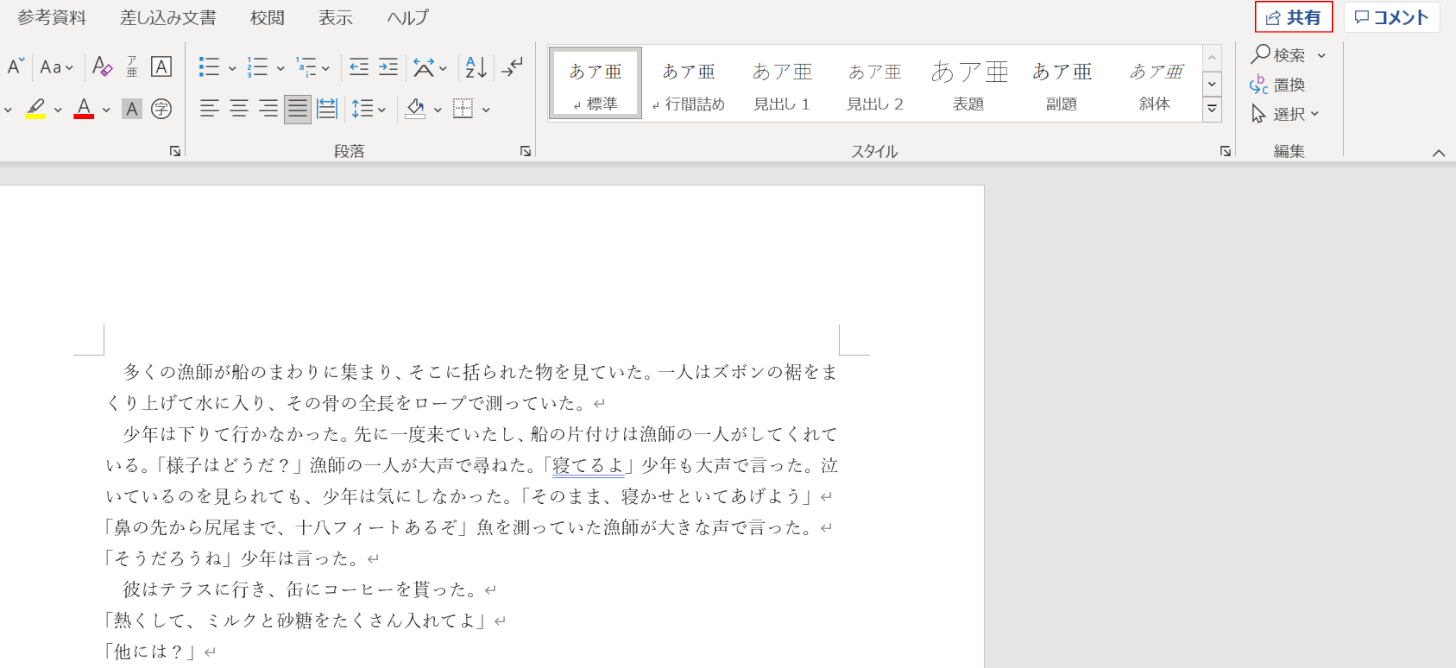Screen dimensions: 1456x668
Task: Increase the paragraph indent
Action: pos(387,67)
